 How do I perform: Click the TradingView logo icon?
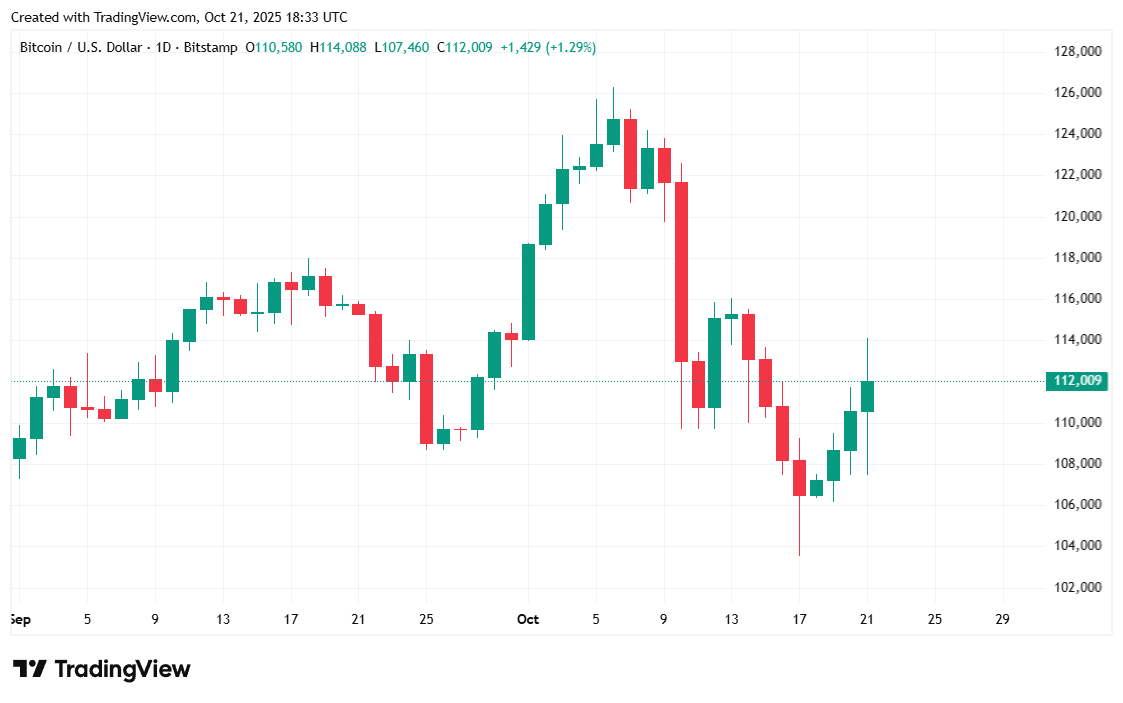tap(29, 669)
